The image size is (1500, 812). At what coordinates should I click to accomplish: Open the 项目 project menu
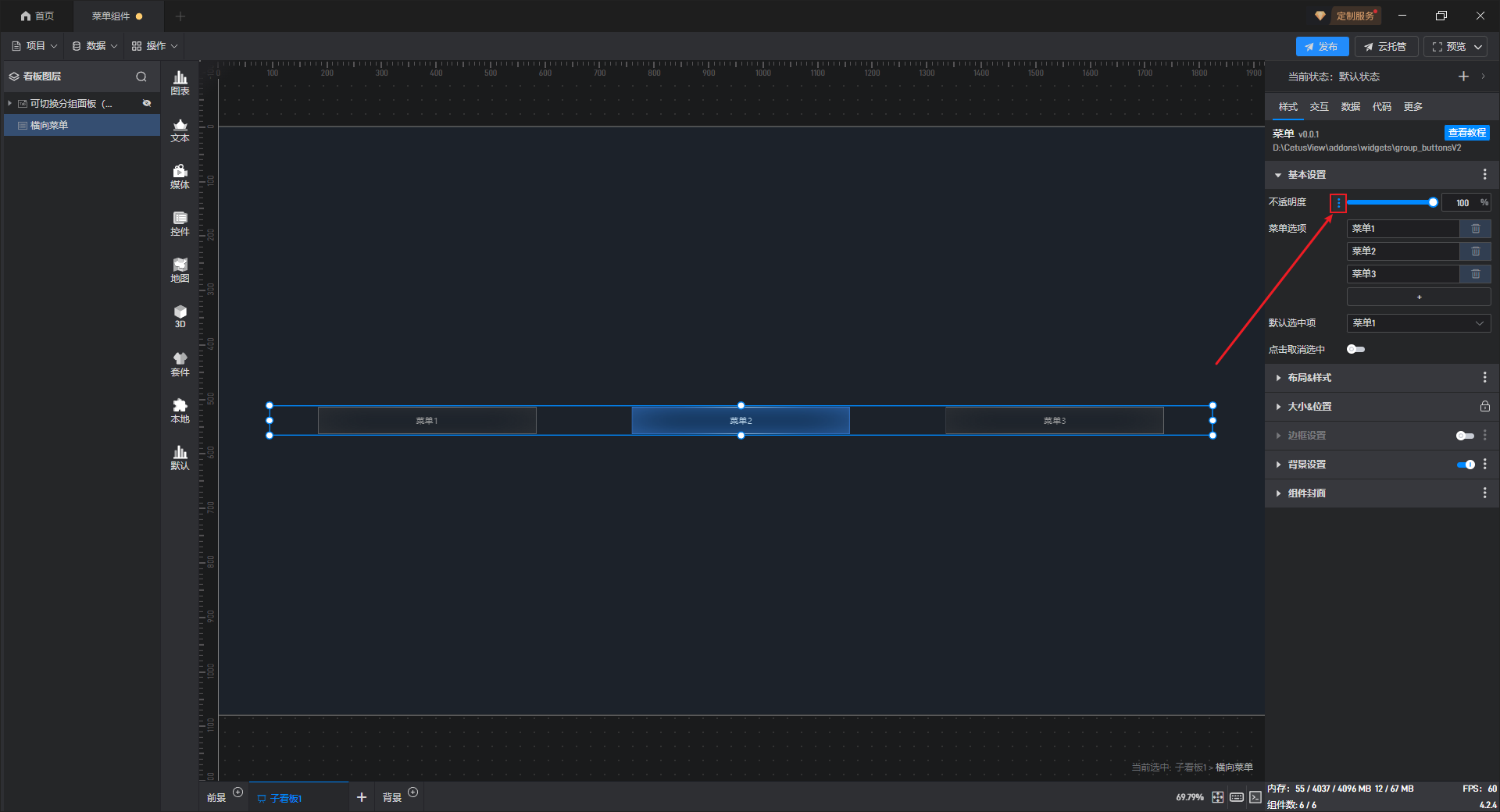click(x=34, y=46)
